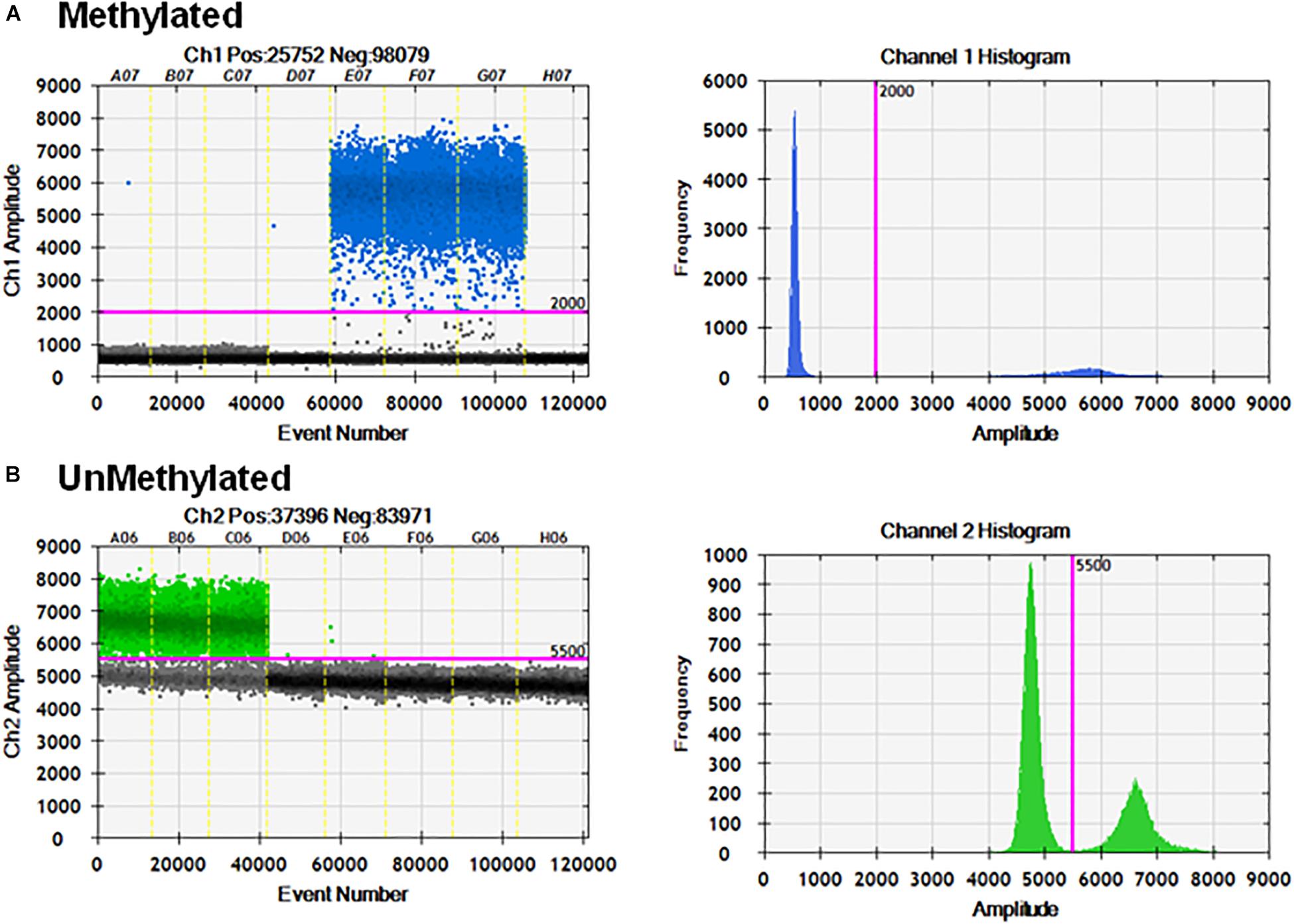This screenshot has width=1294, height=924.
Task: Click well label B07
Action: coord(179,76)
